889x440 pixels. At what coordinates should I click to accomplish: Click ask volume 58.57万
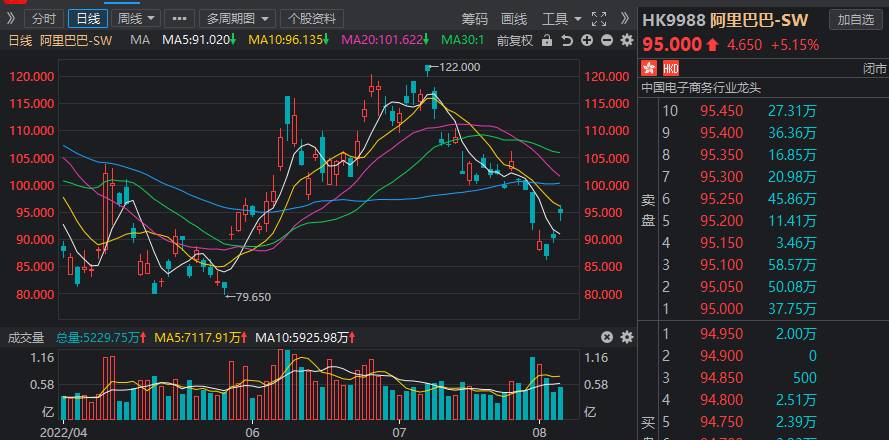coord(792,265)
